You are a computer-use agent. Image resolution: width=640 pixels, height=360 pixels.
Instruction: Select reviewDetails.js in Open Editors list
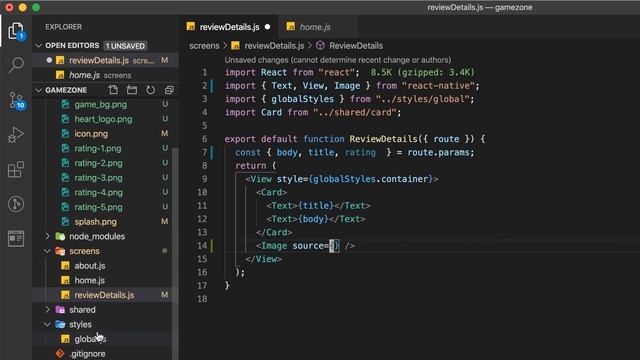pos(105,60)
